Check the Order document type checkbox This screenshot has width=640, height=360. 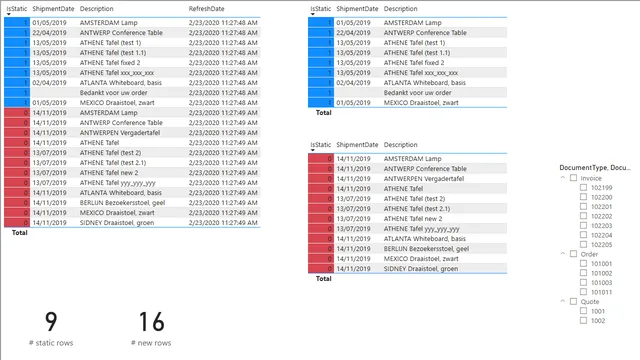click(x=573, y=254)
